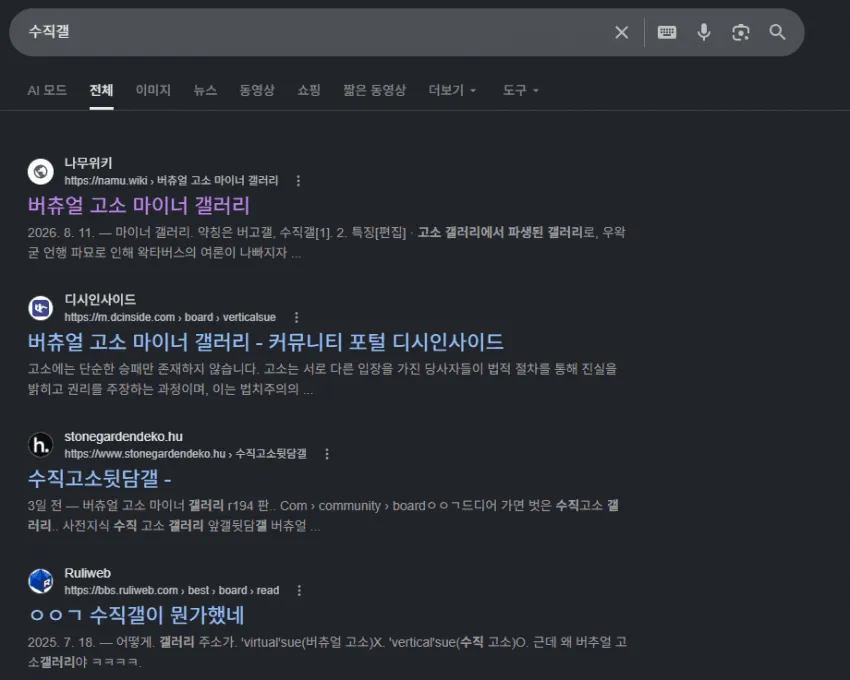The width and height of the screenshot is (850, 680).
Task: Switch to the 뉴스 tab
Action: [205, 90]
